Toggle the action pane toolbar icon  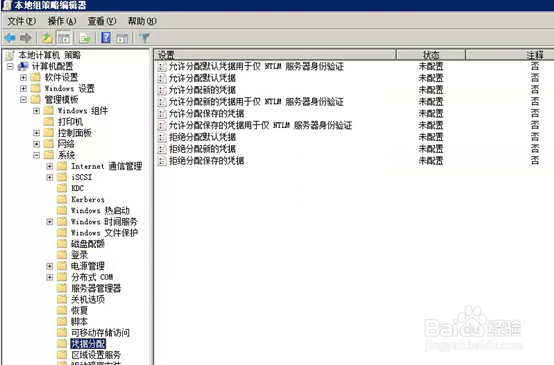click(x=122, y=38)
